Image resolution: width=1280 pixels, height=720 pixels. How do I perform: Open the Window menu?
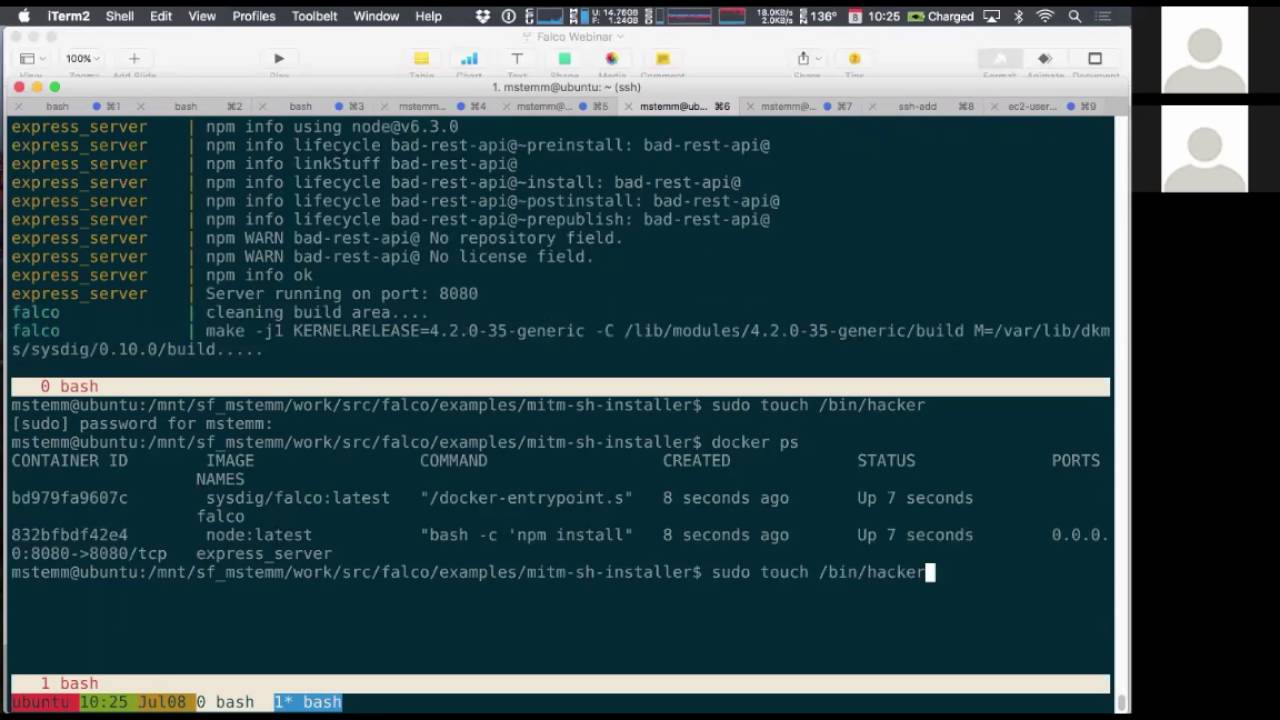tap(376, 16)
